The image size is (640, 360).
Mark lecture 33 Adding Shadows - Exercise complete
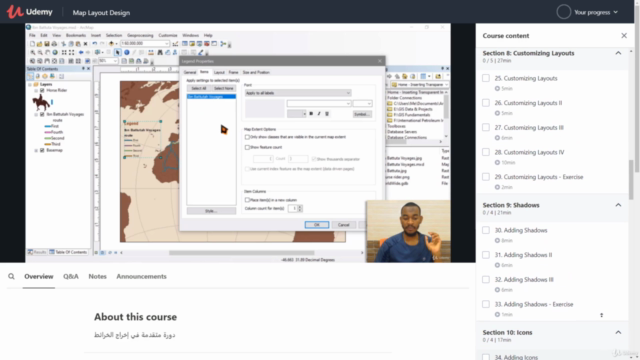(x=486, y=304)
